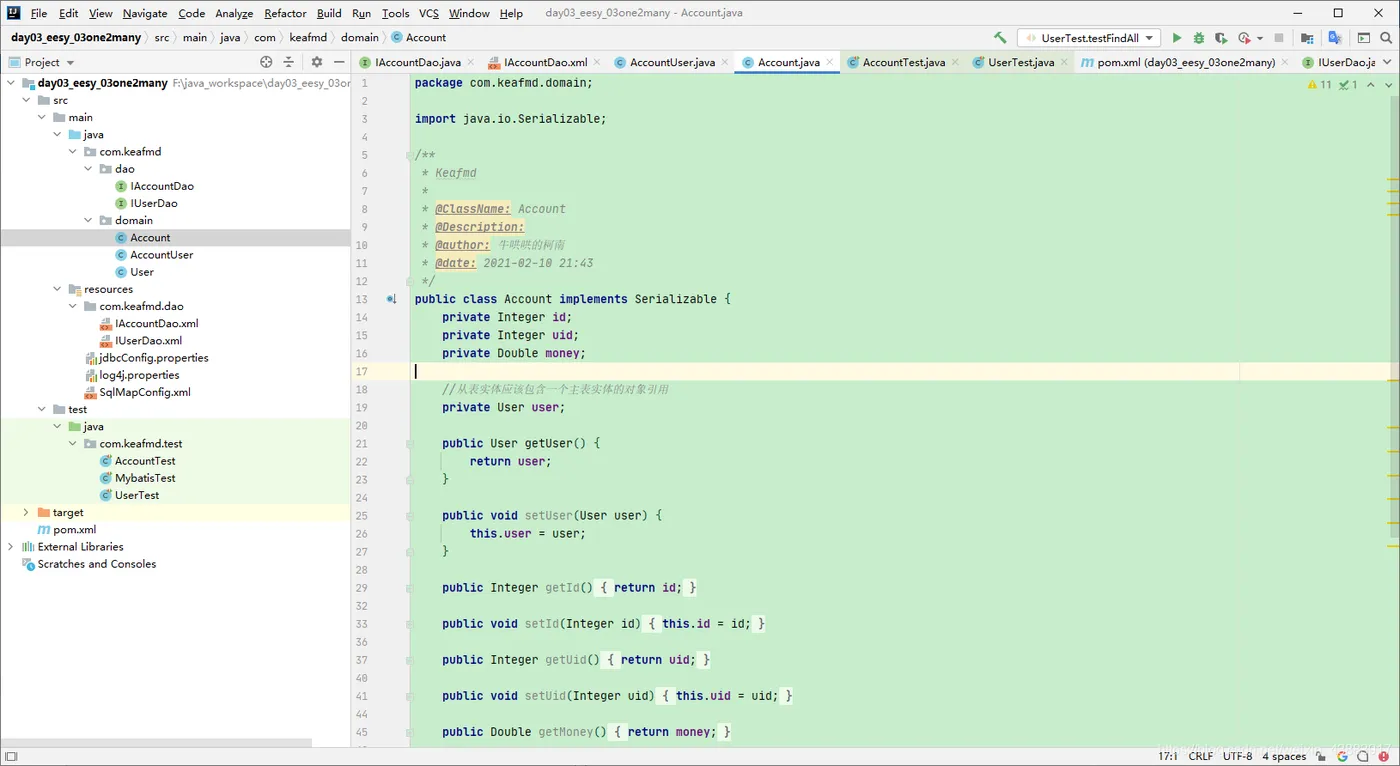Close the AccountUser.java tab
Screen dimensions: 1400x766
tap(723, 62)
